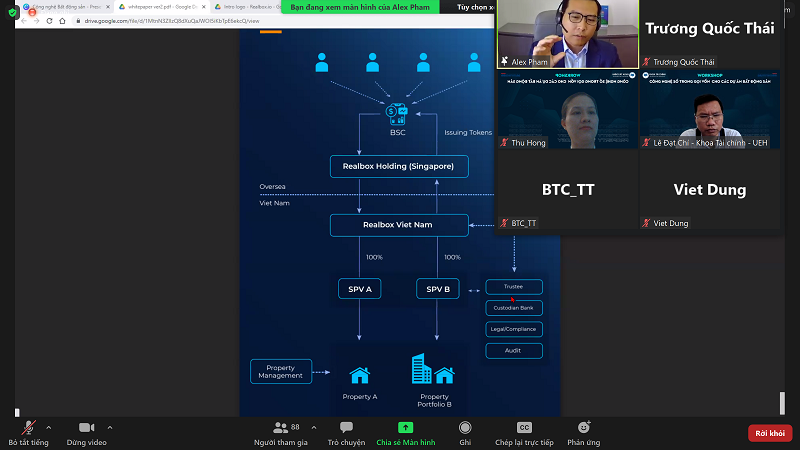800x450 pixels.
Task: Click the PDF viewer vertical scrollbar thumb
Action: (782, 403)
